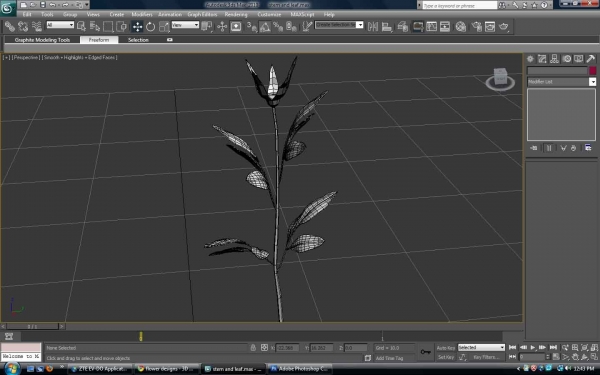The image size is (600, 375).
Task: Toggle the Percent Snap button
Action: click(278, 26)
